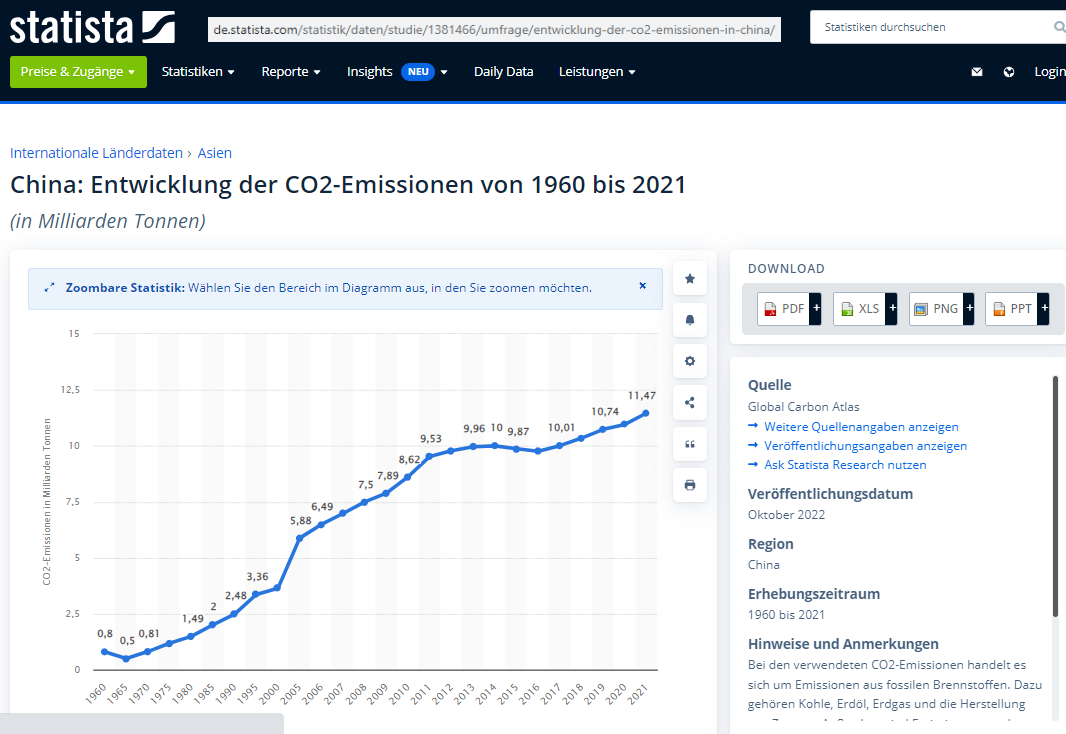The width and height of the screenshot is (1066, 734).
Task: Expand the Preise & Zugänge dropdown
Action: pos(78,72)
